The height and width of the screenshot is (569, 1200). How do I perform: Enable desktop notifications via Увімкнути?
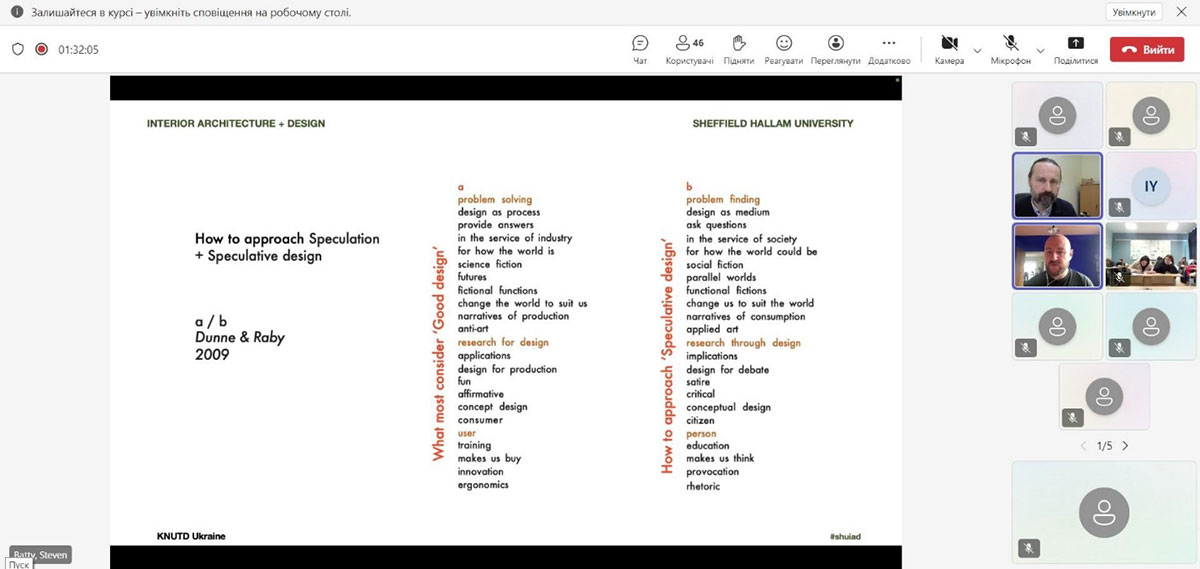[x=1134, y=12]
